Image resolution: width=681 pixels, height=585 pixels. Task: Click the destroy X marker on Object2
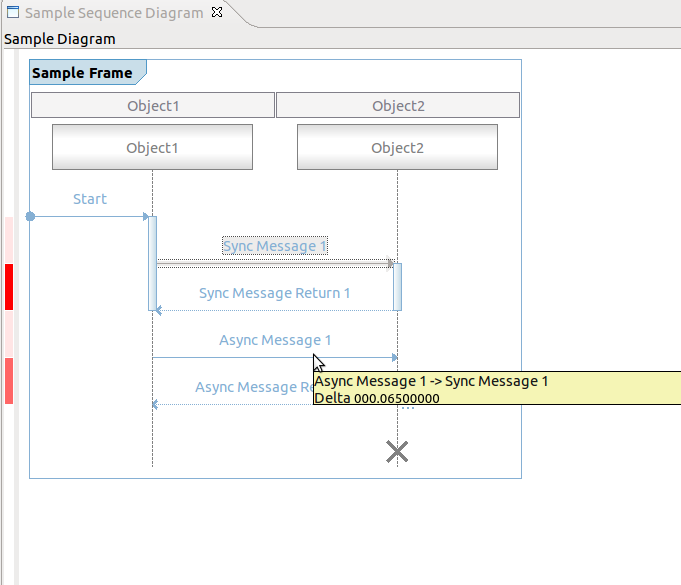[397, 452]
